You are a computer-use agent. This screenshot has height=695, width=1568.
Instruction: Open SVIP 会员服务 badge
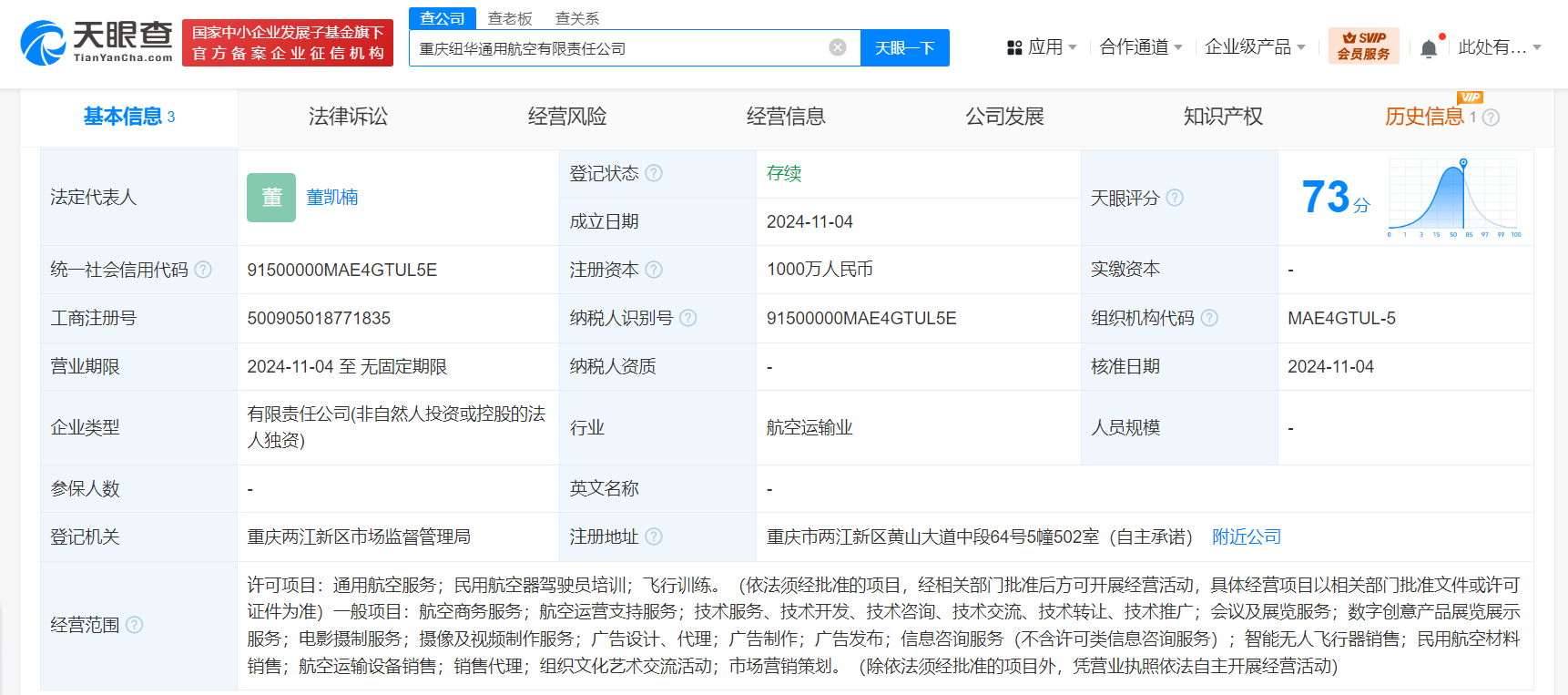(1363, 46)
